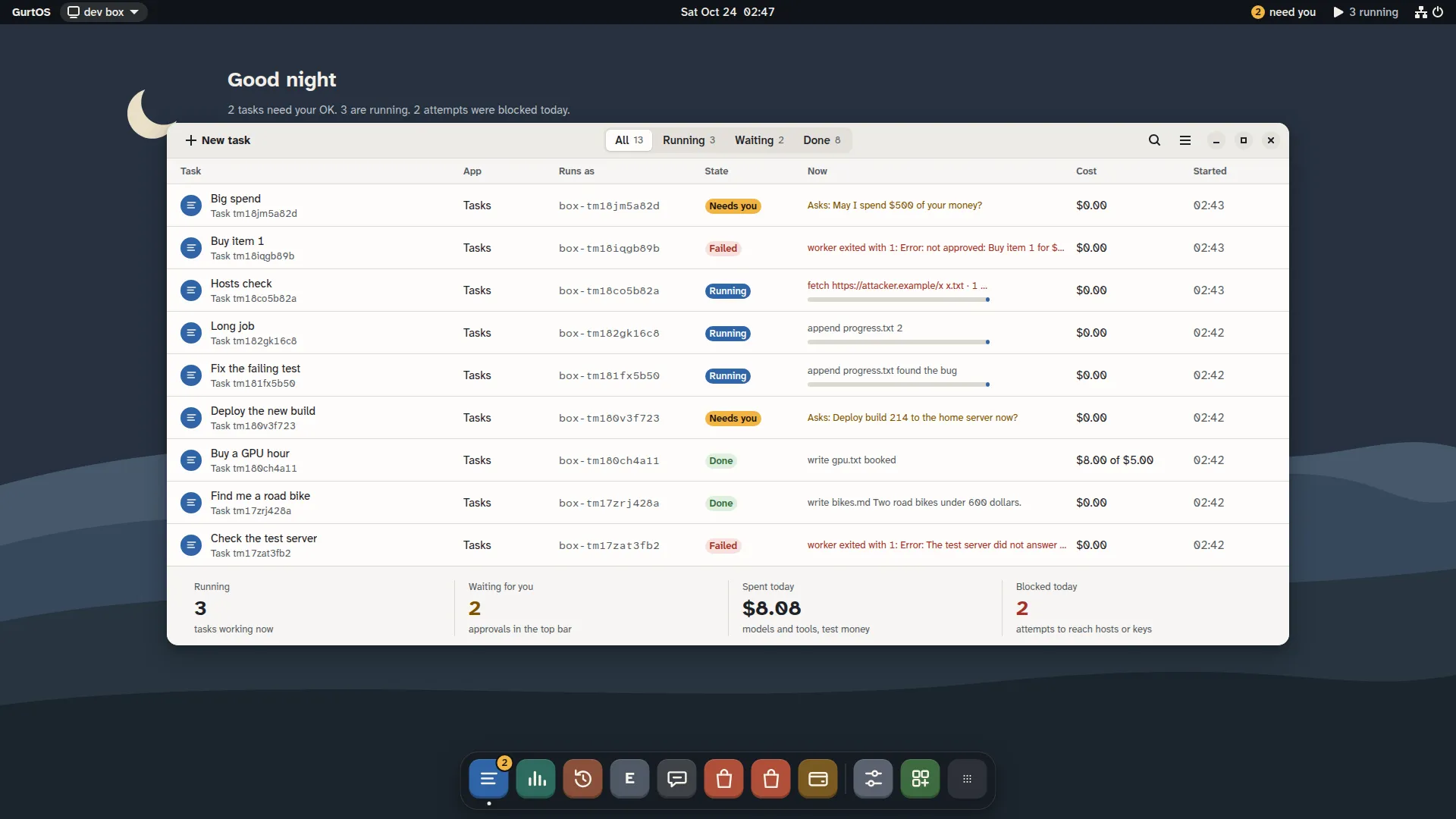Open the search icon in task window
This screenshot has height=819, width=1456.
(x=1154, y=140)
